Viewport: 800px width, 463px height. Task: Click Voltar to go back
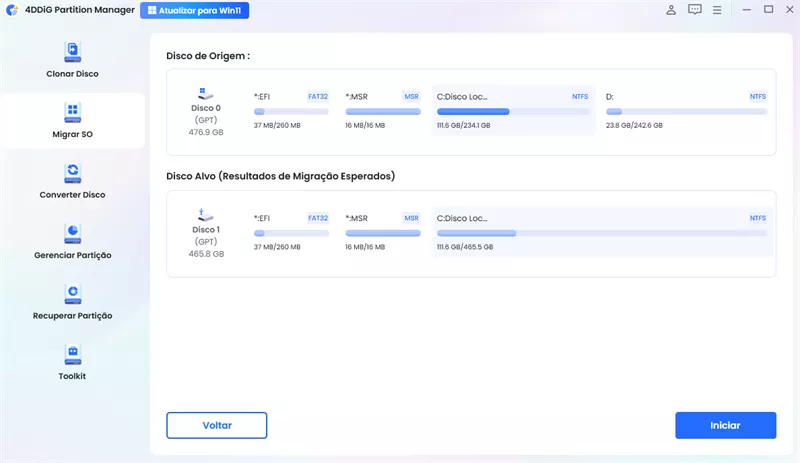click(x=216, y=425)
